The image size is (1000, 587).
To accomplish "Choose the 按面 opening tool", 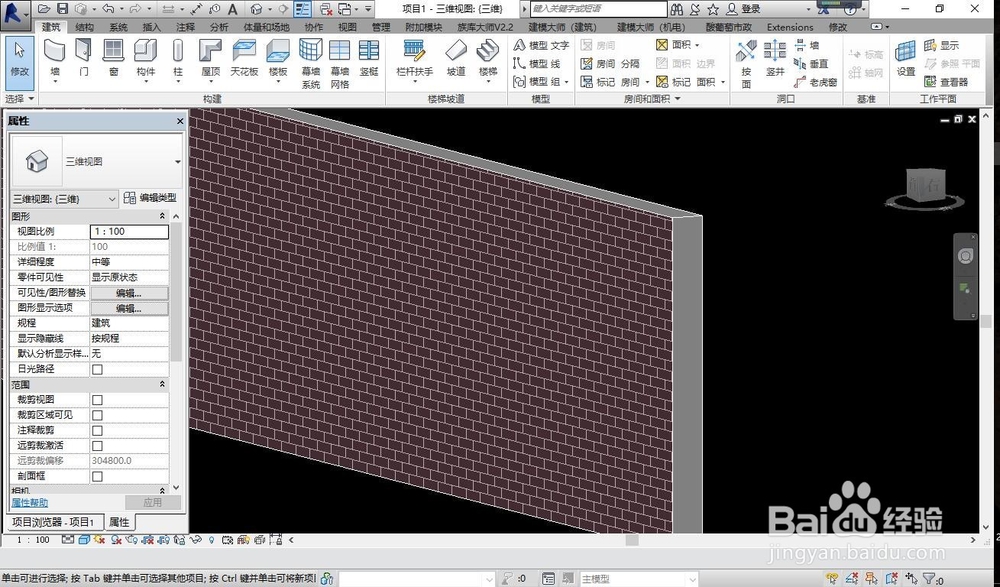I will pyautogui.click(x=746, y=64).
